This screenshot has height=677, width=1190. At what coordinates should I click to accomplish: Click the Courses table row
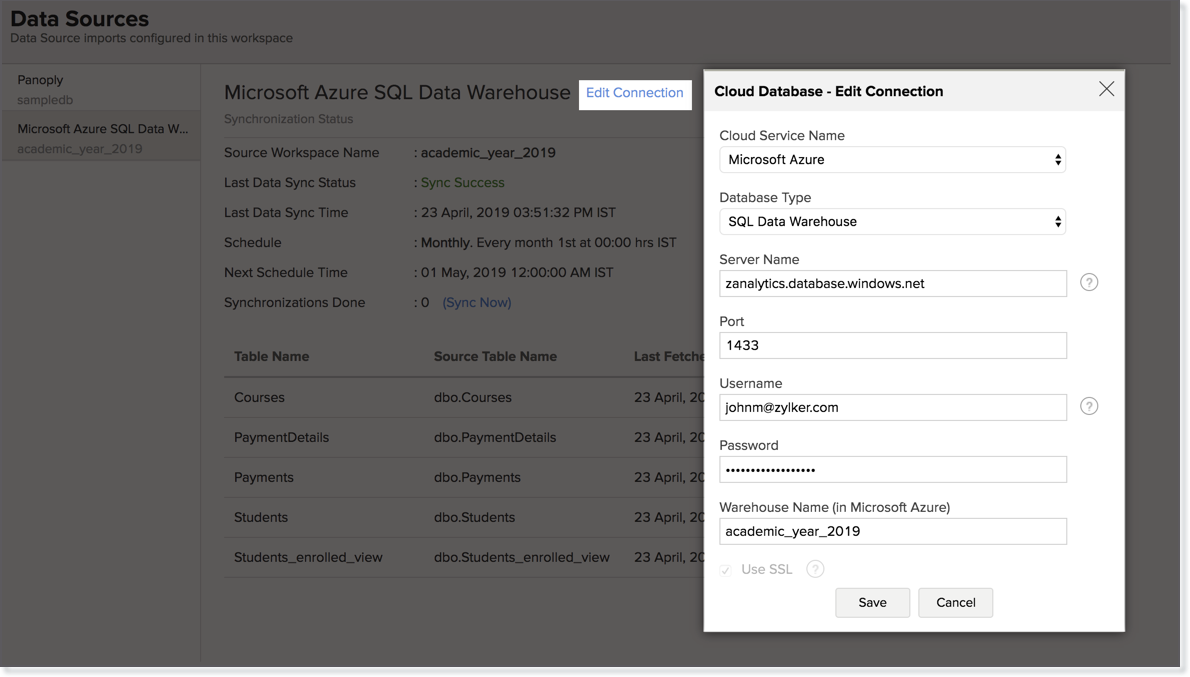coord(260,398)
